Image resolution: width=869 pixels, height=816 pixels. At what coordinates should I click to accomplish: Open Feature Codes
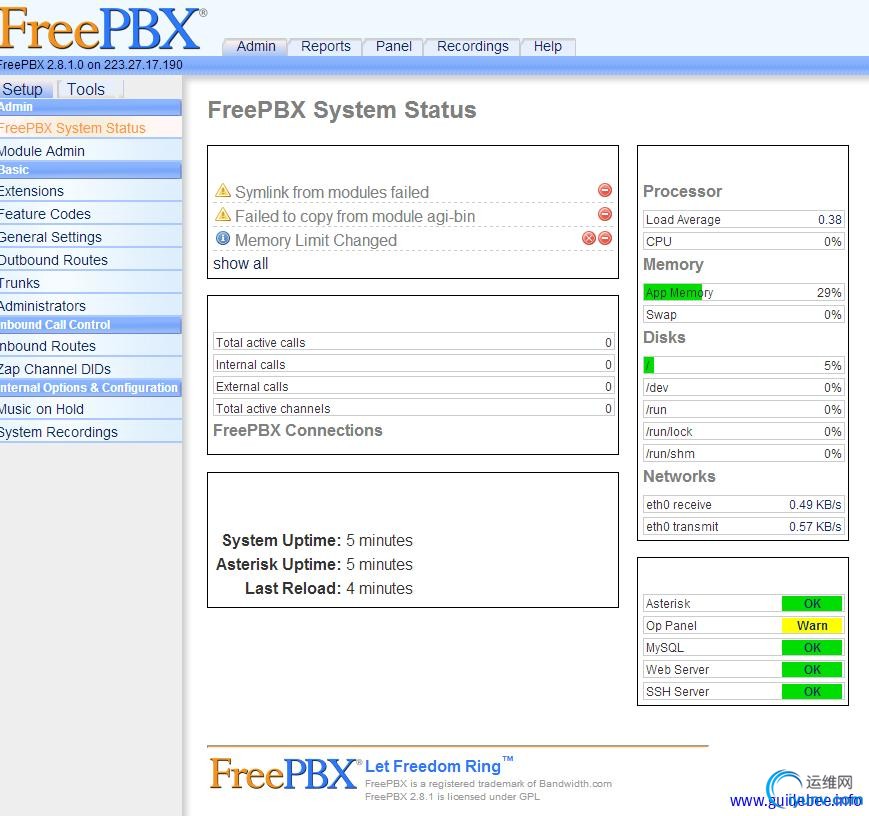coord(91,214)
